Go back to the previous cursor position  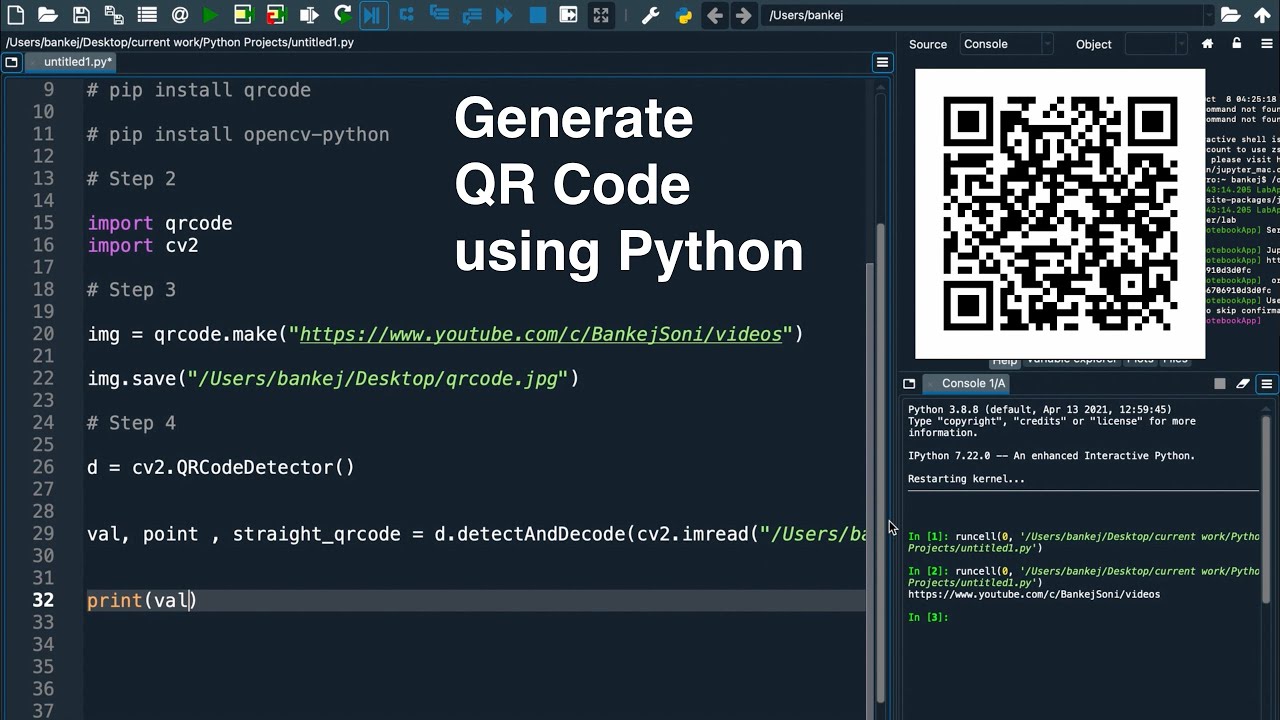coord(714,15)
